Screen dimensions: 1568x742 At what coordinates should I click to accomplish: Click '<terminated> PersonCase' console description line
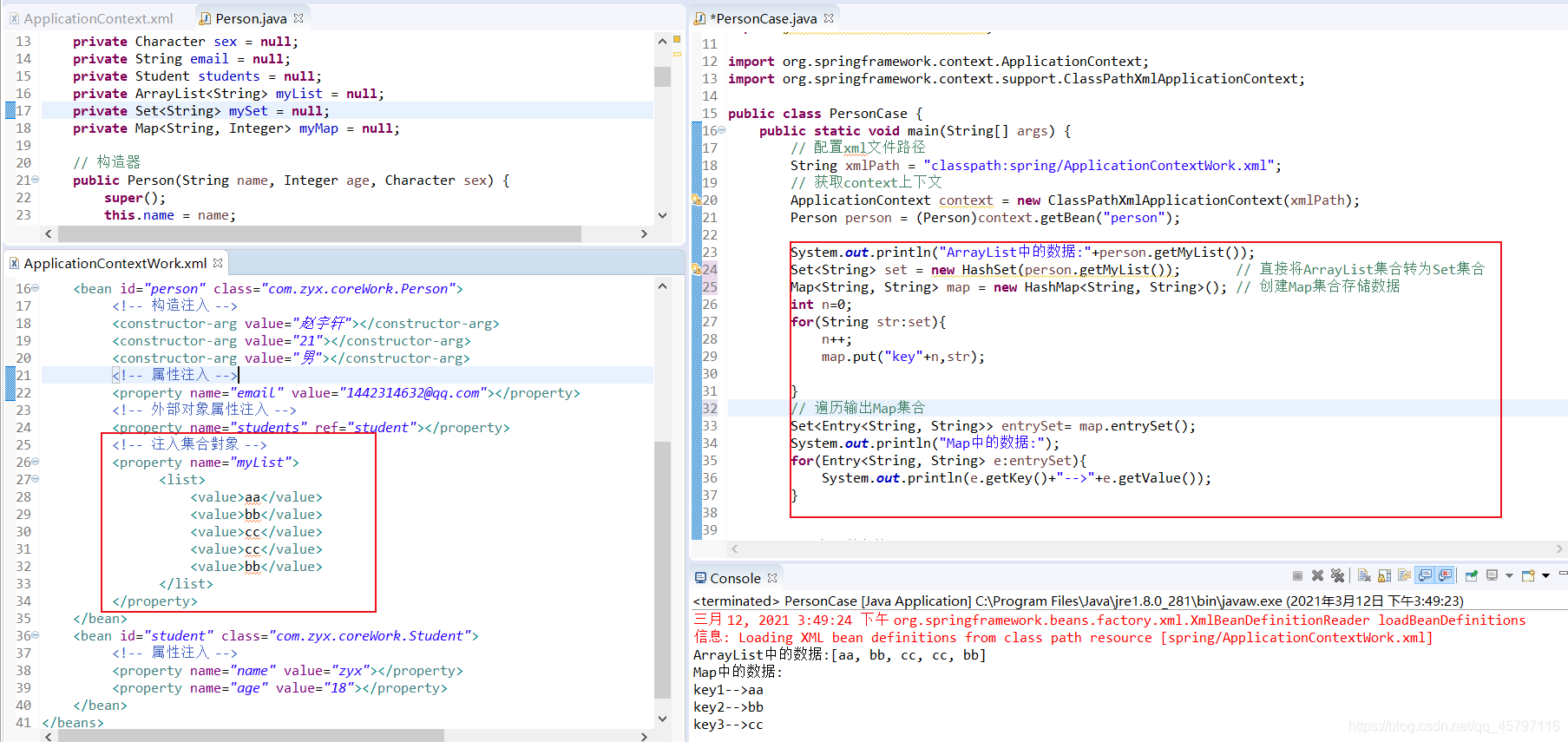click(1078, 601)
